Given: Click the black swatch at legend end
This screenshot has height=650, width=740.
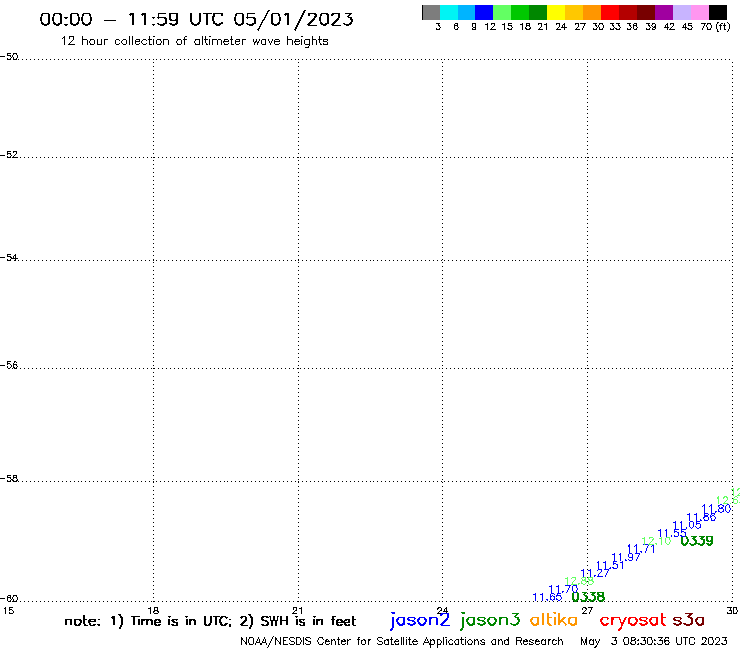Looking at the screenshot, I should click(x=718, y=12).
